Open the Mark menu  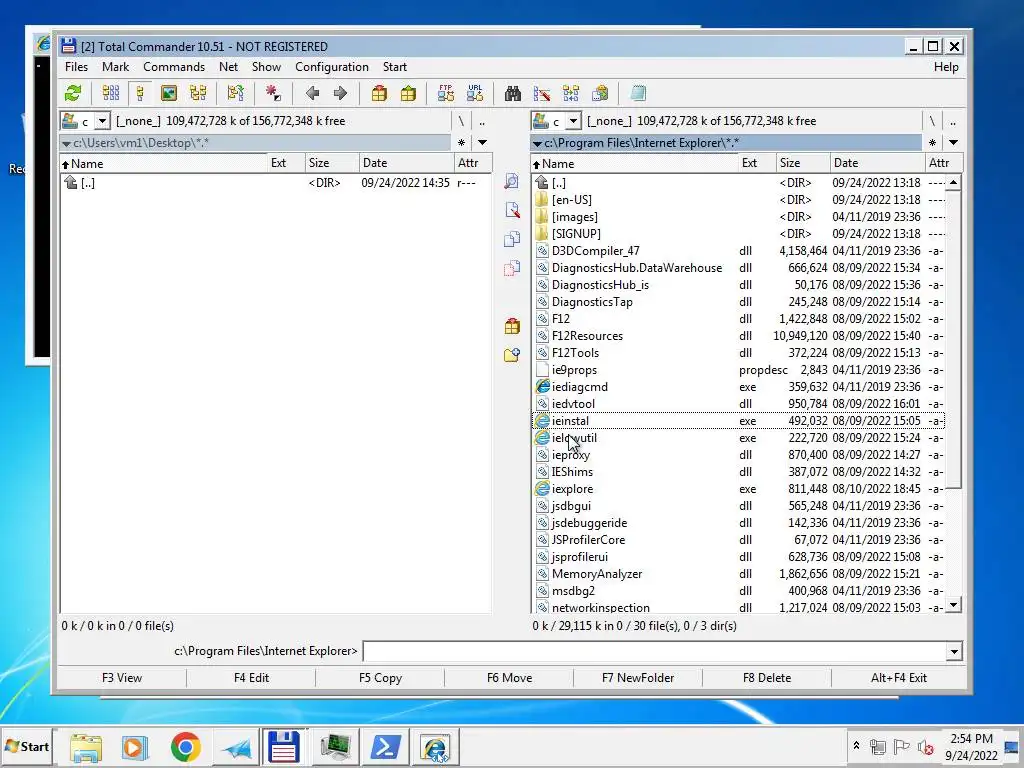point(116,67)
